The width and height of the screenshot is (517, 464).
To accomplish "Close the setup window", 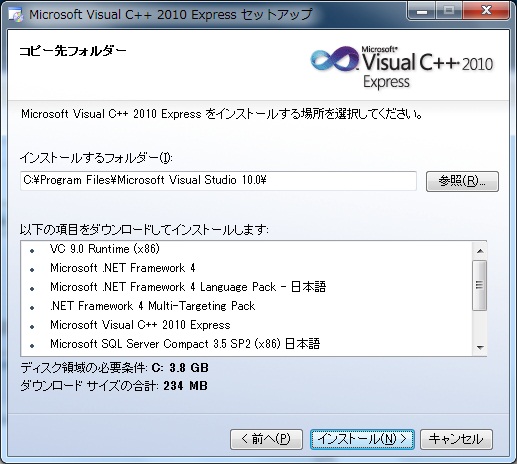I will (x=486, y=11).
